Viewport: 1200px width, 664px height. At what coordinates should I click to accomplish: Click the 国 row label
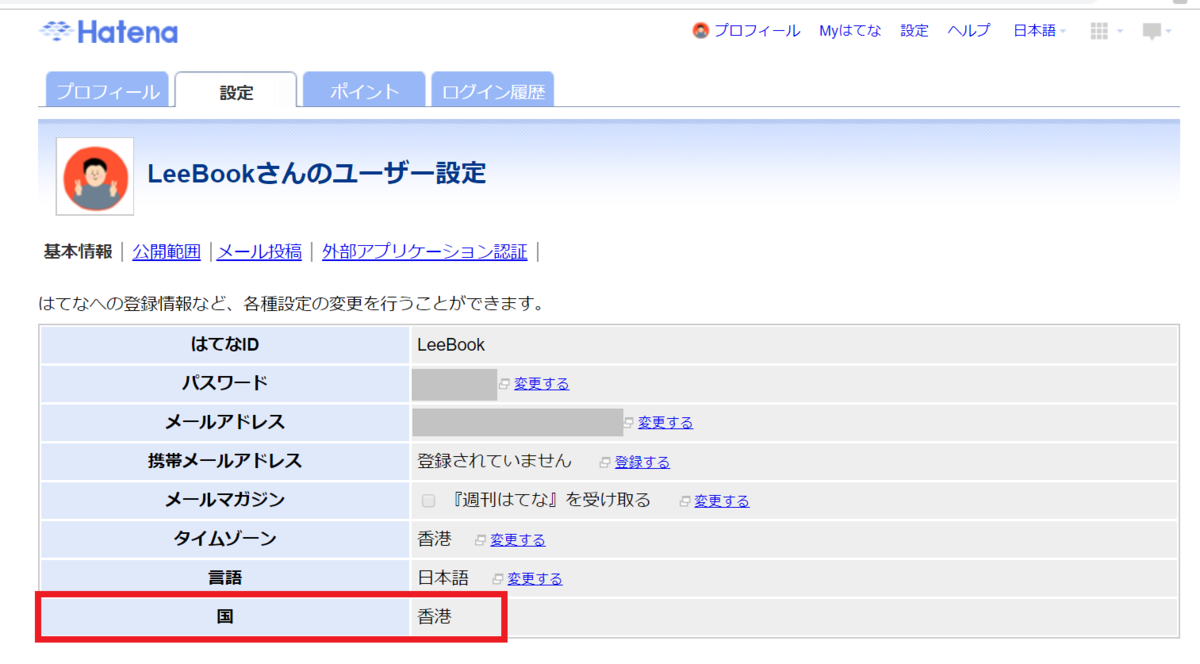pyautogui.click(x=225, y=618)
